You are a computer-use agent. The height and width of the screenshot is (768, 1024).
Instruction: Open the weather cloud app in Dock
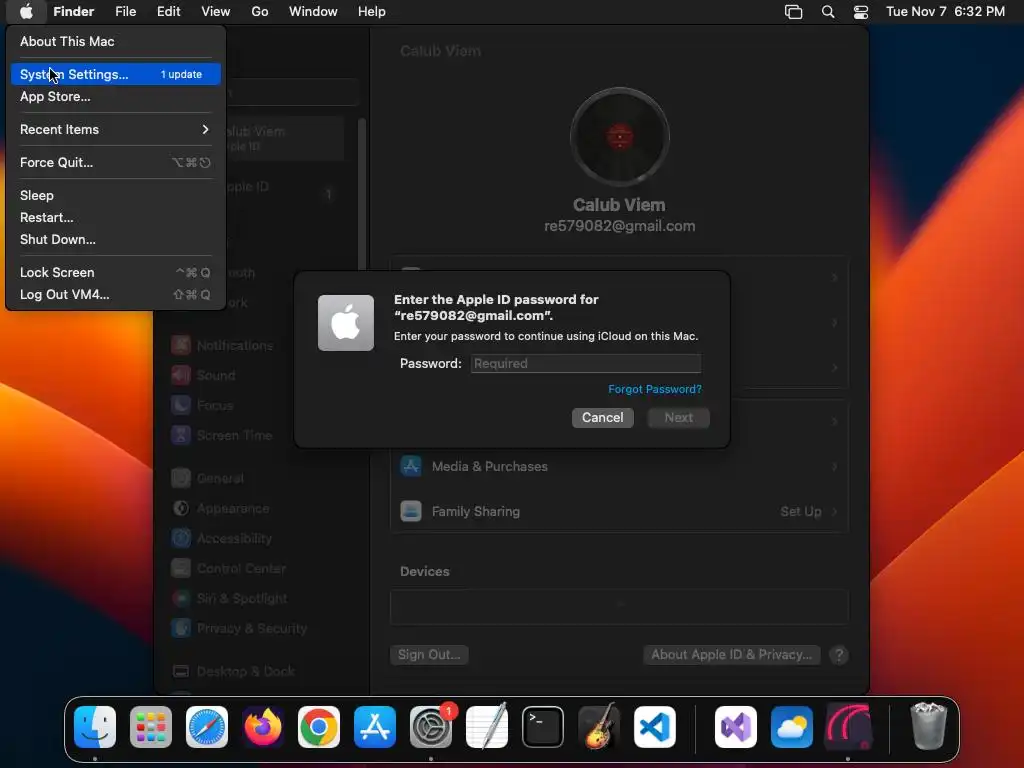pos(792,727)
